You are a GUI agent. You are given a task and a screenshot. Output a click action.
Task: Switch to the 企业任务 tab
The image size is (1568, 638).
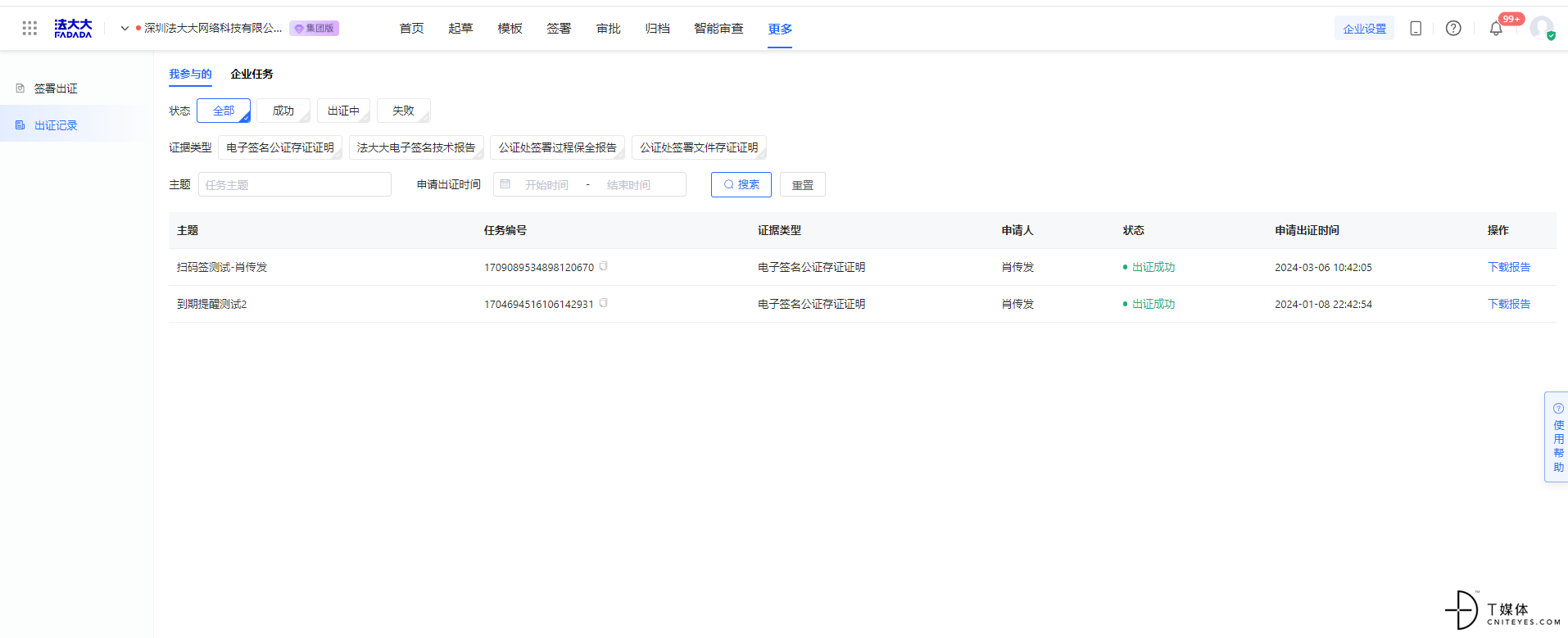click(x=252, y=74)
